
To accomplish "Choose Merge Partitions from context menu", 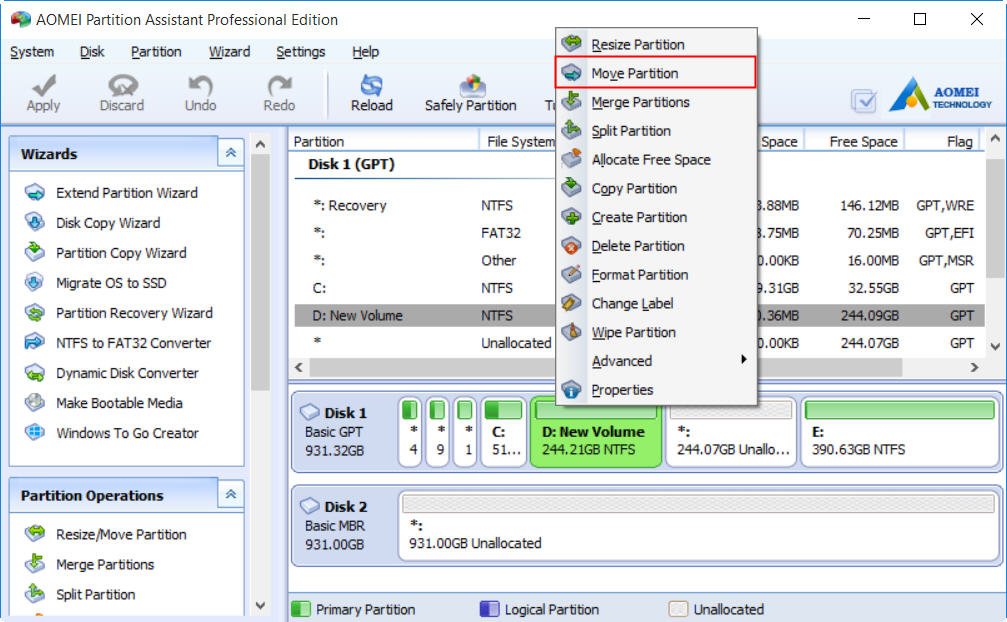I will pyautogui.click(x=656, y=102).
